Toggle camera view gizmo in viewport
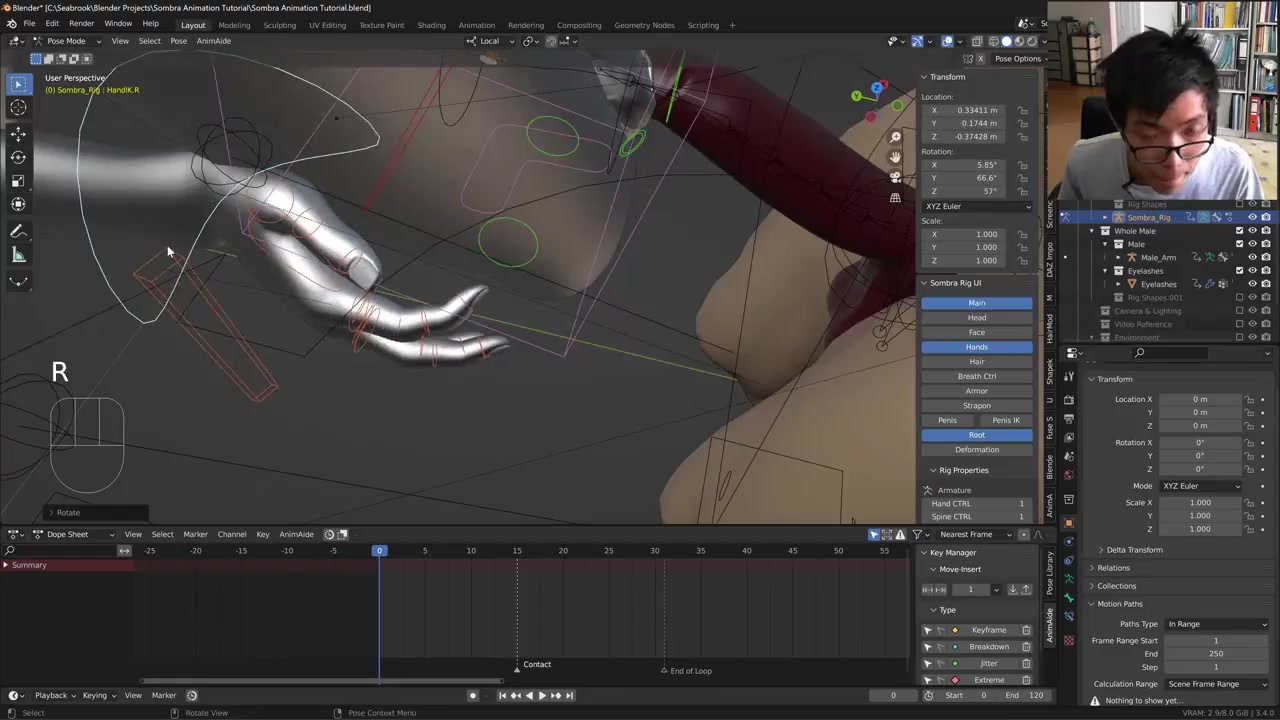This screenshot has height=720, width=1280. 895,177
